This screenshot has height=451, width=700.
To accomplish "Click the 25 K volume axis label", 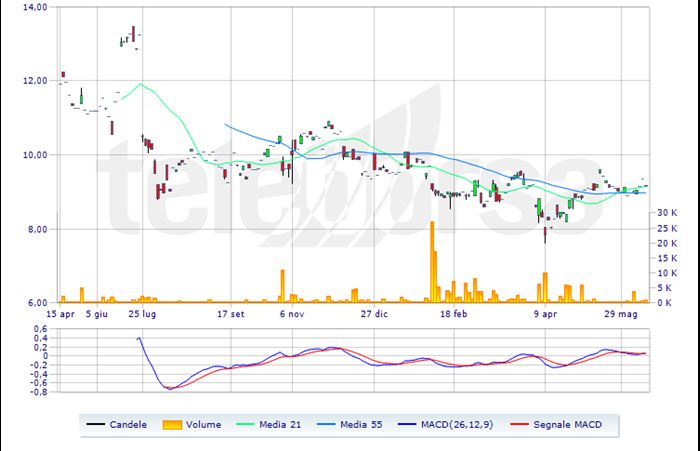I will click(667, 229).
